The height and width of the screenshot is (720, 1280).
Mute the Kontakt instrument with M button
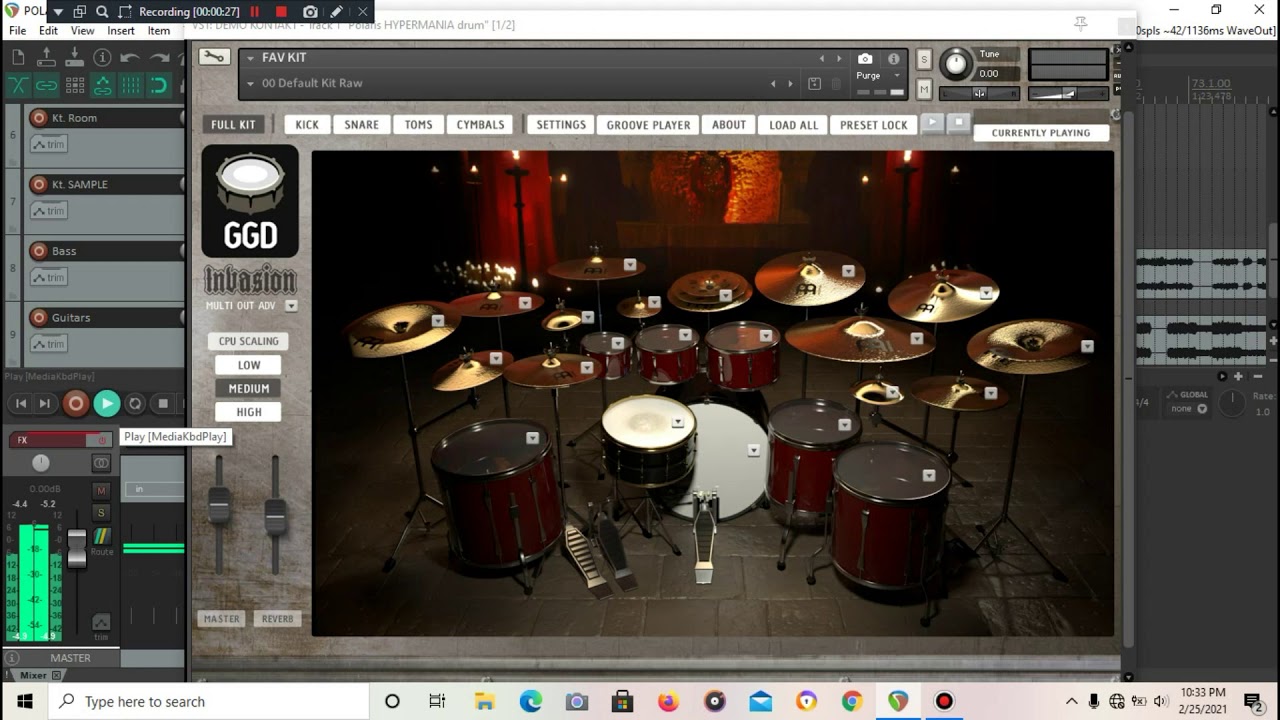924,89
